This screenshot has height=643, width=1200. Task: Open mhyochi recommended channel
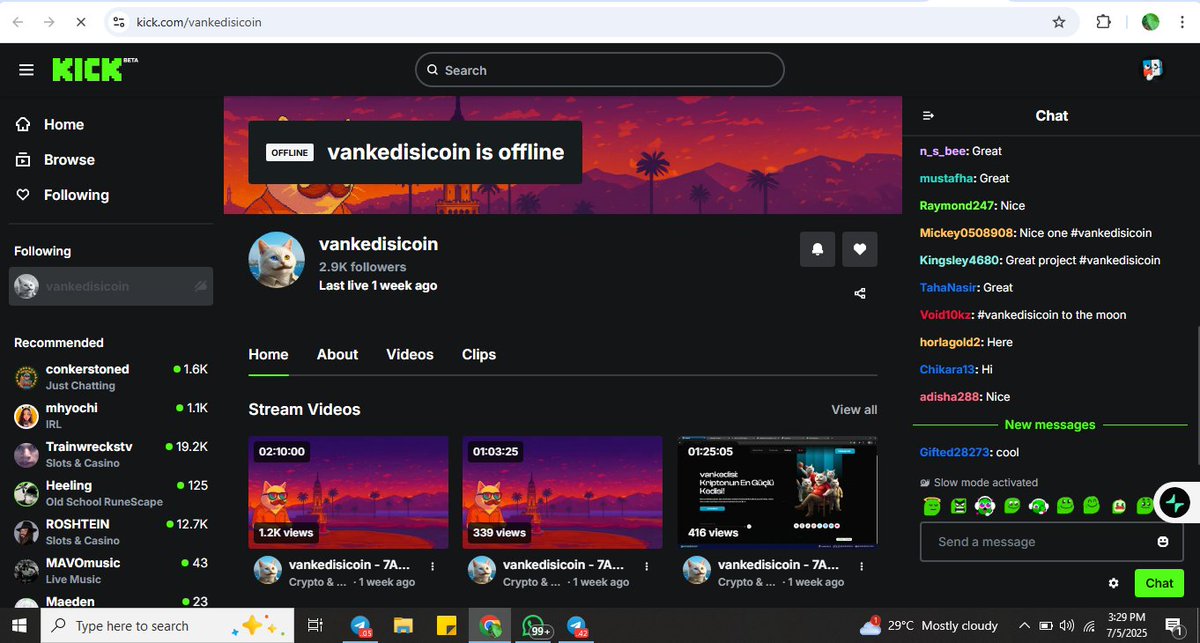[111, 416]
